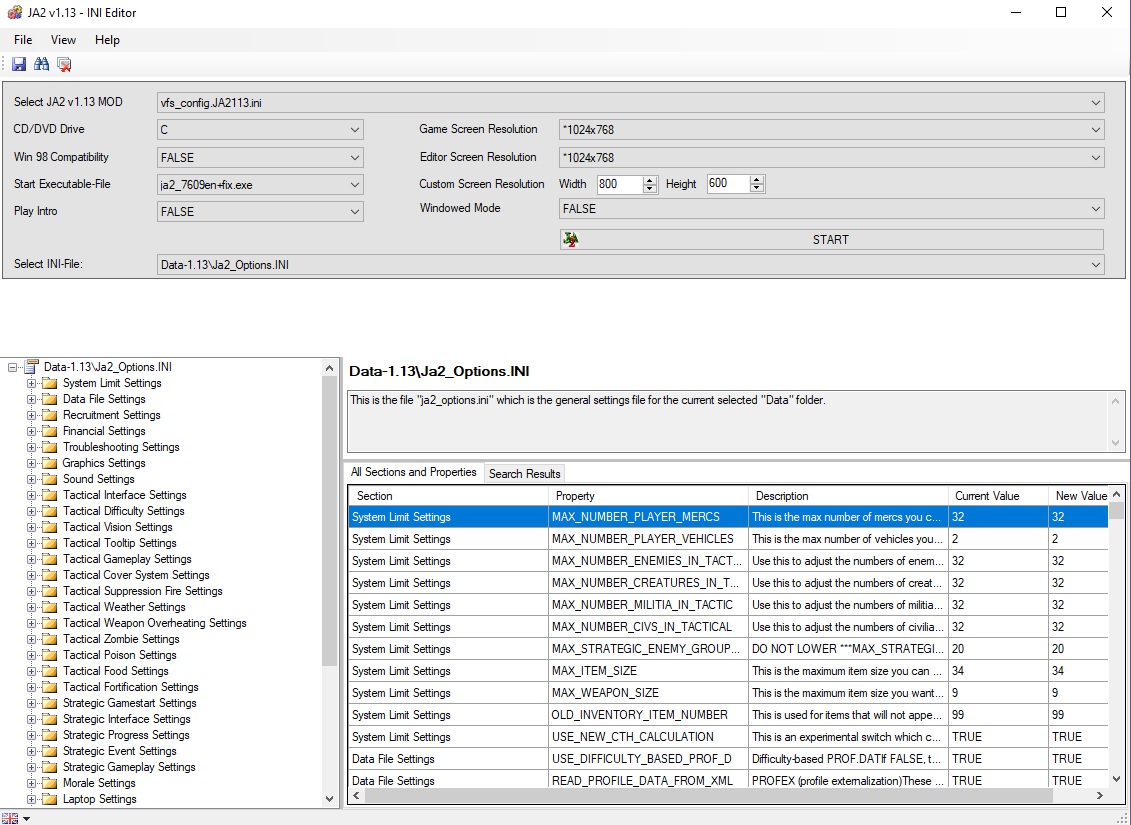Open the Game Screen Resolution dropdown
The width and height of the screenshot is (1131, 825).
tap(832, 130)
